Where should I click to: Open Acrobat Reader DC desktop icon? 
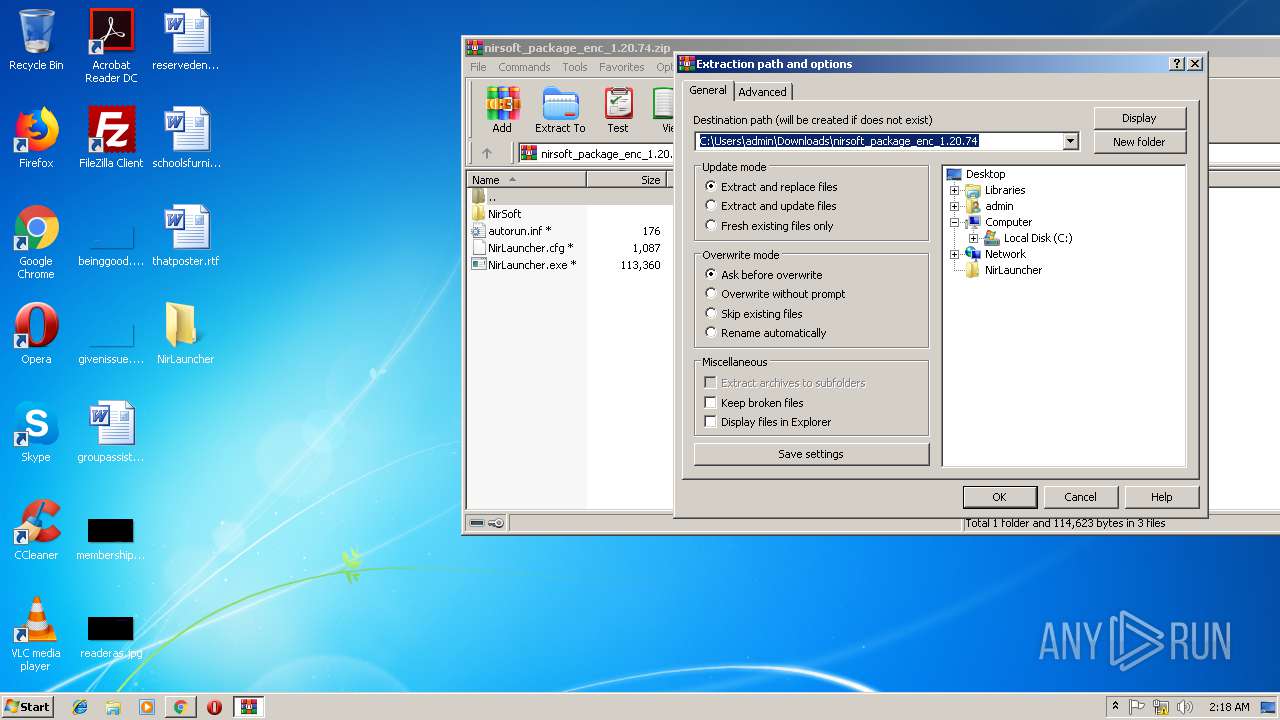tap(111, 46)
